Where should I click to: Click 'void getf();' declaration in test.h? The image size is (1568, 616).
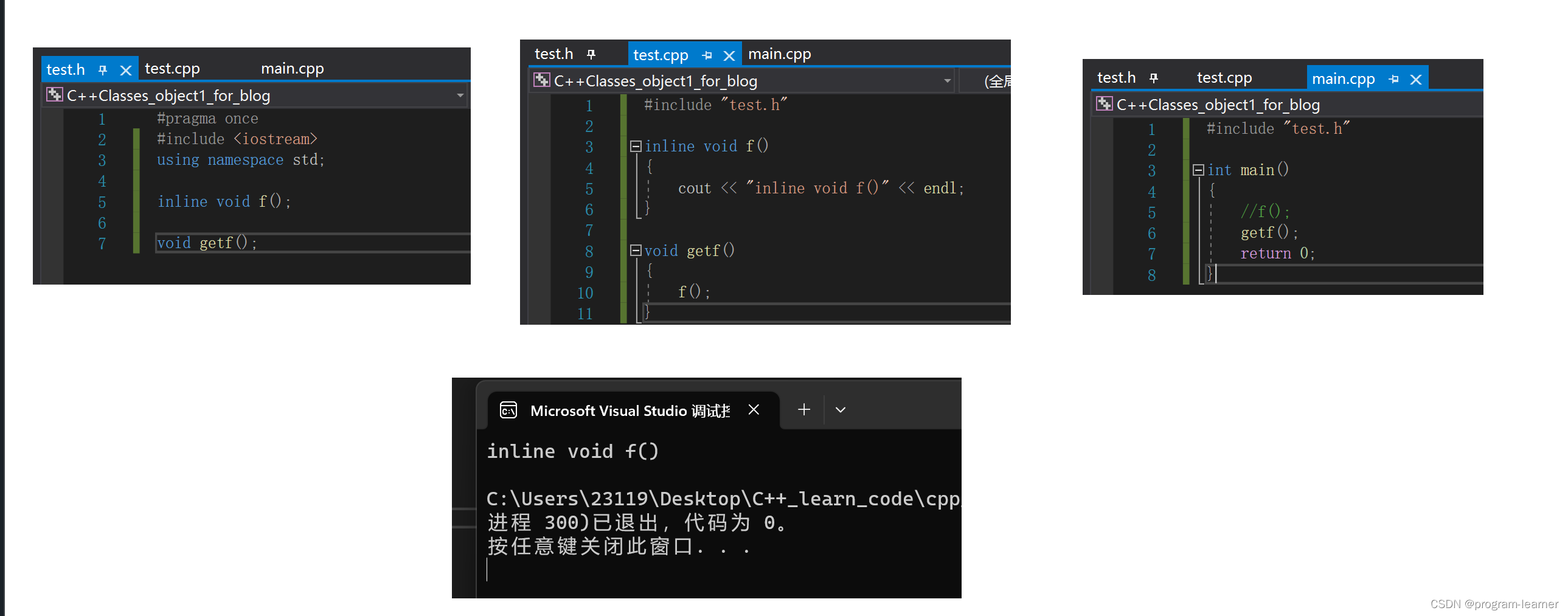tap(207, 243)
